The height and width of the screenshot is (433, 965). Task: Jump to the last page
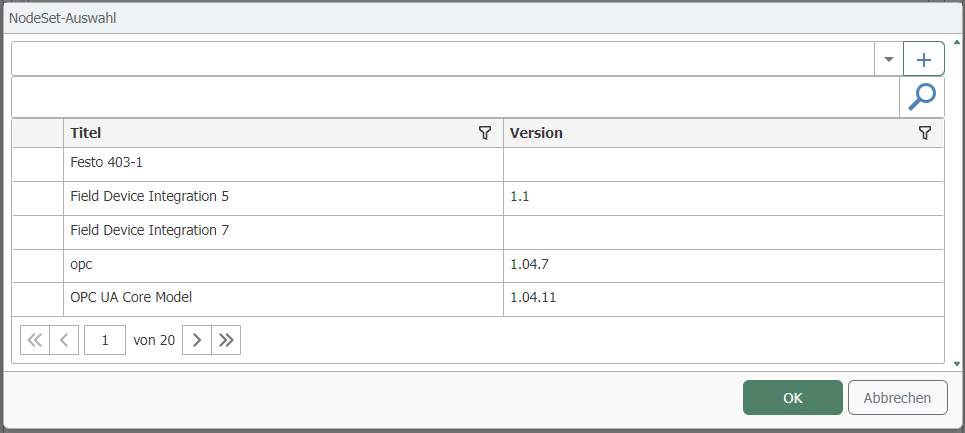pos(226,340)
